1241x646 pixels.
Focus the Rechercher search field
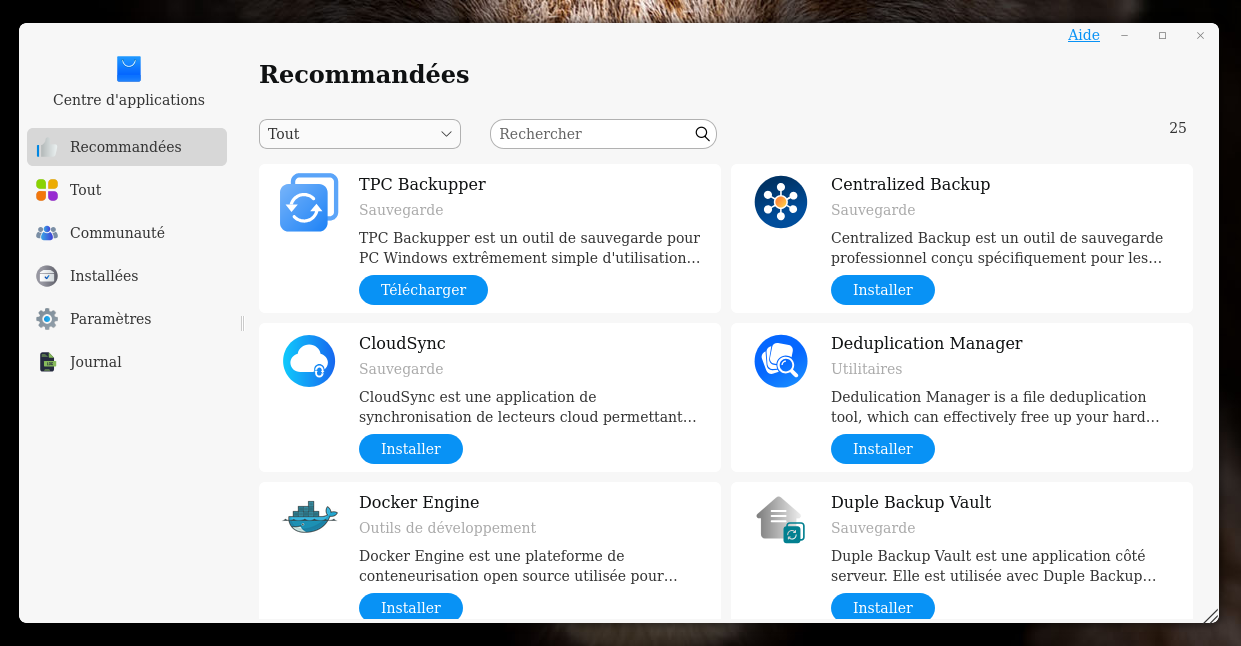590,134
